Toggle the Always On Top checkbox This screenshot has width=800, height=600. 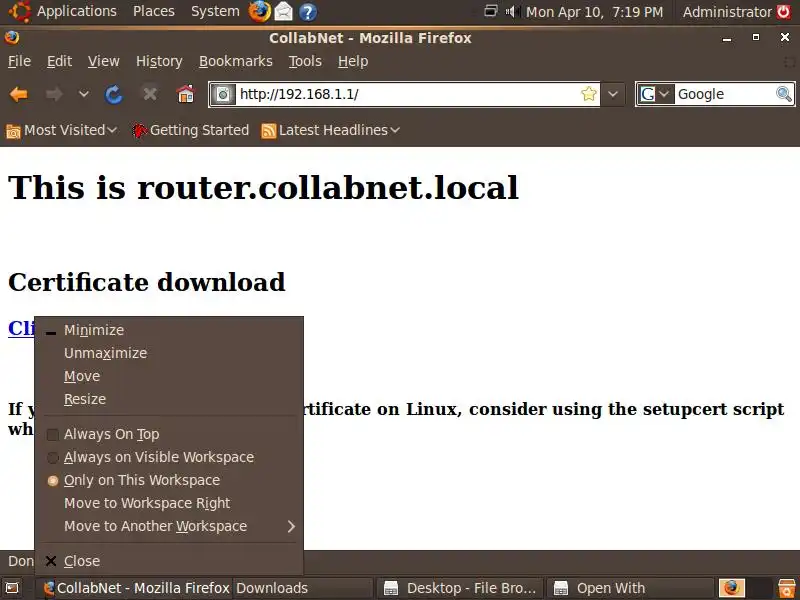click(53, 435)
